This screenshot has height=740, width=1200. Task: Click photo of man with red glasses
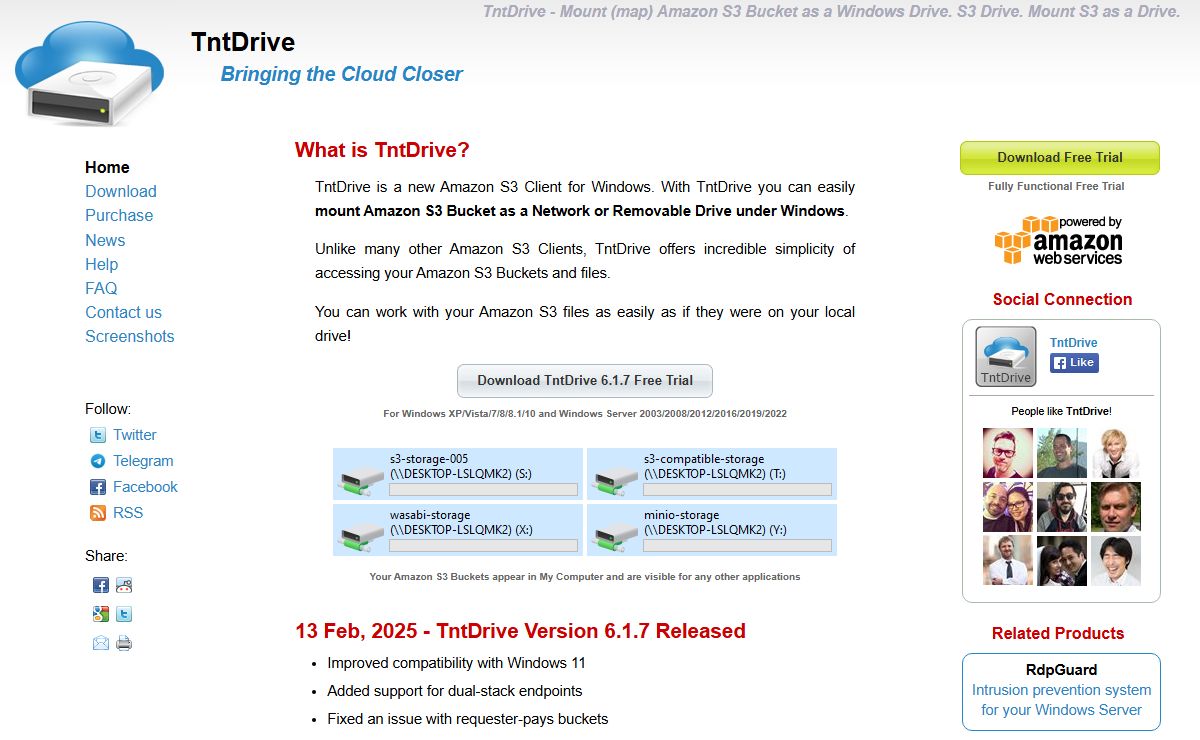pyautogui.click(x=1008, y=453)
